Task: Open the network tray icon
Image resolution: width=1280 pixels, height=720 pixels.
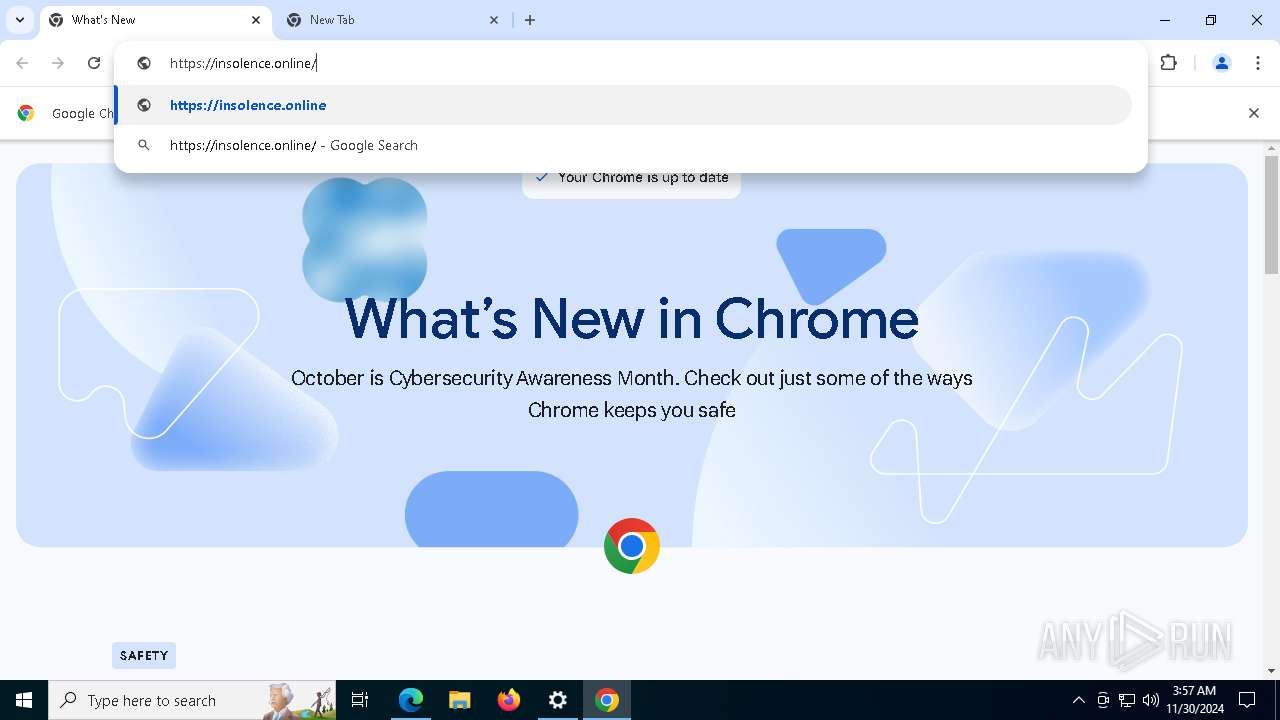Action: [x=1127, y=700]
